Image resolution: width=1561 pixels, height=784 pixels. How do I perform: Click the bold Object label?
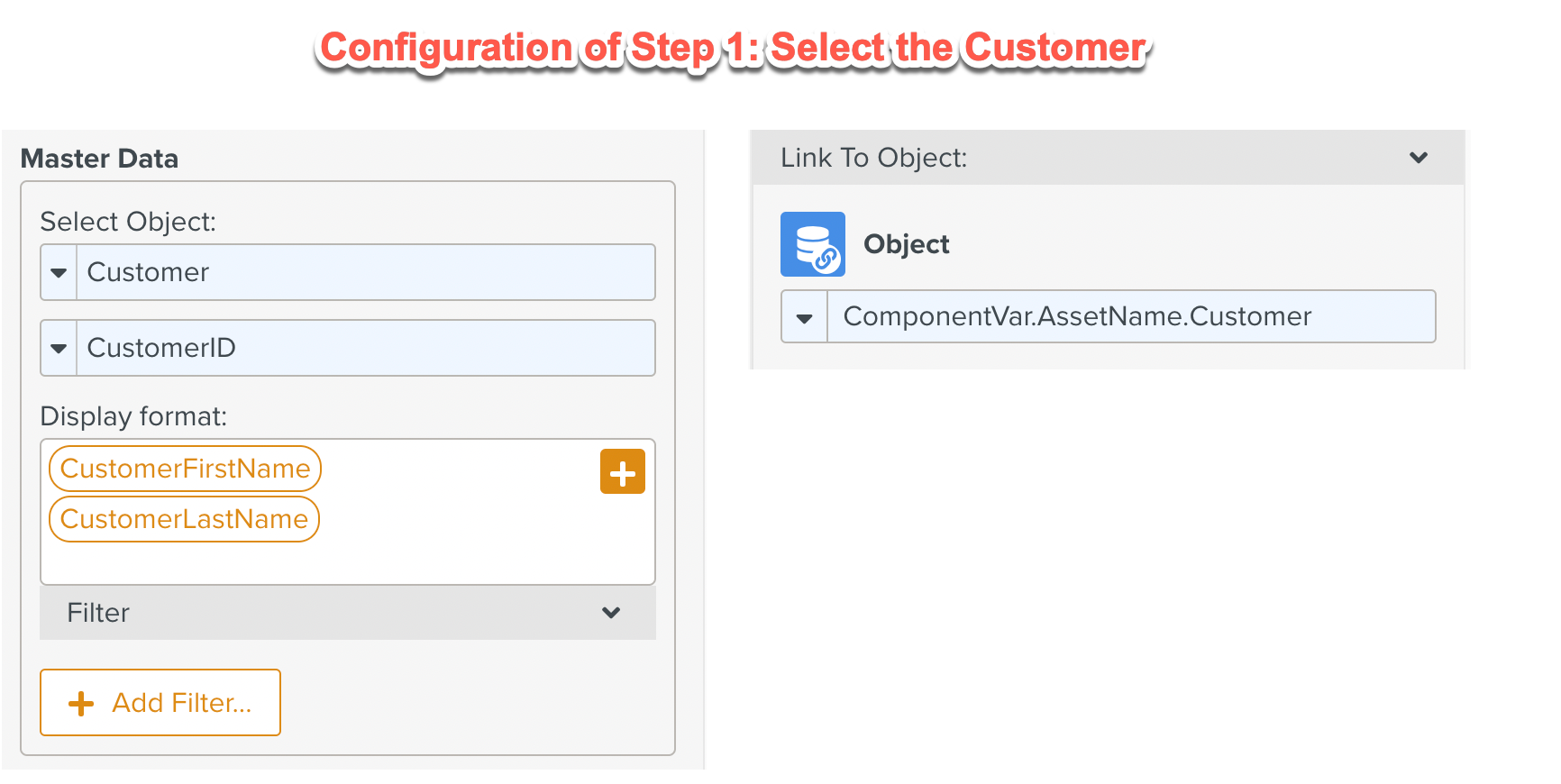tap(906, 244)
